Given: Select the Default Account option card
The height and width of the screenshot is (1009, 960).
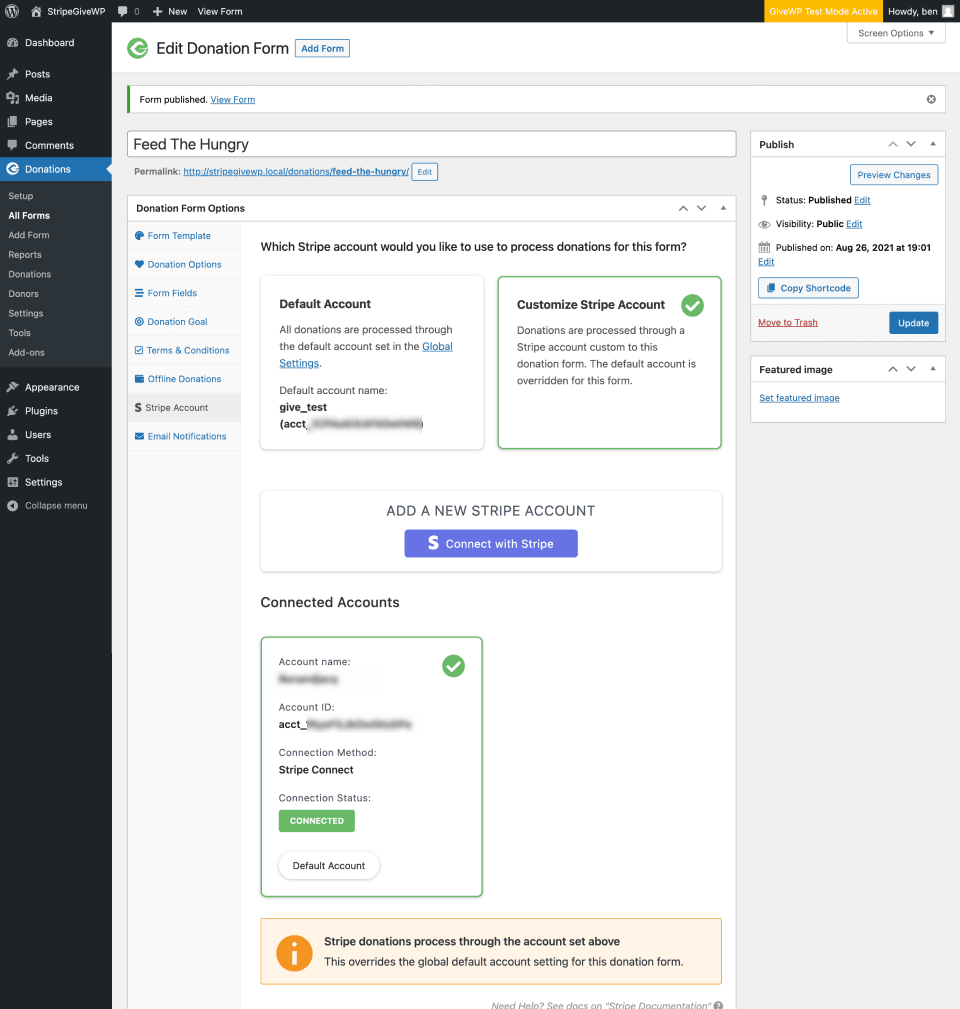Looking at the screenshot, I should [372, 363].
